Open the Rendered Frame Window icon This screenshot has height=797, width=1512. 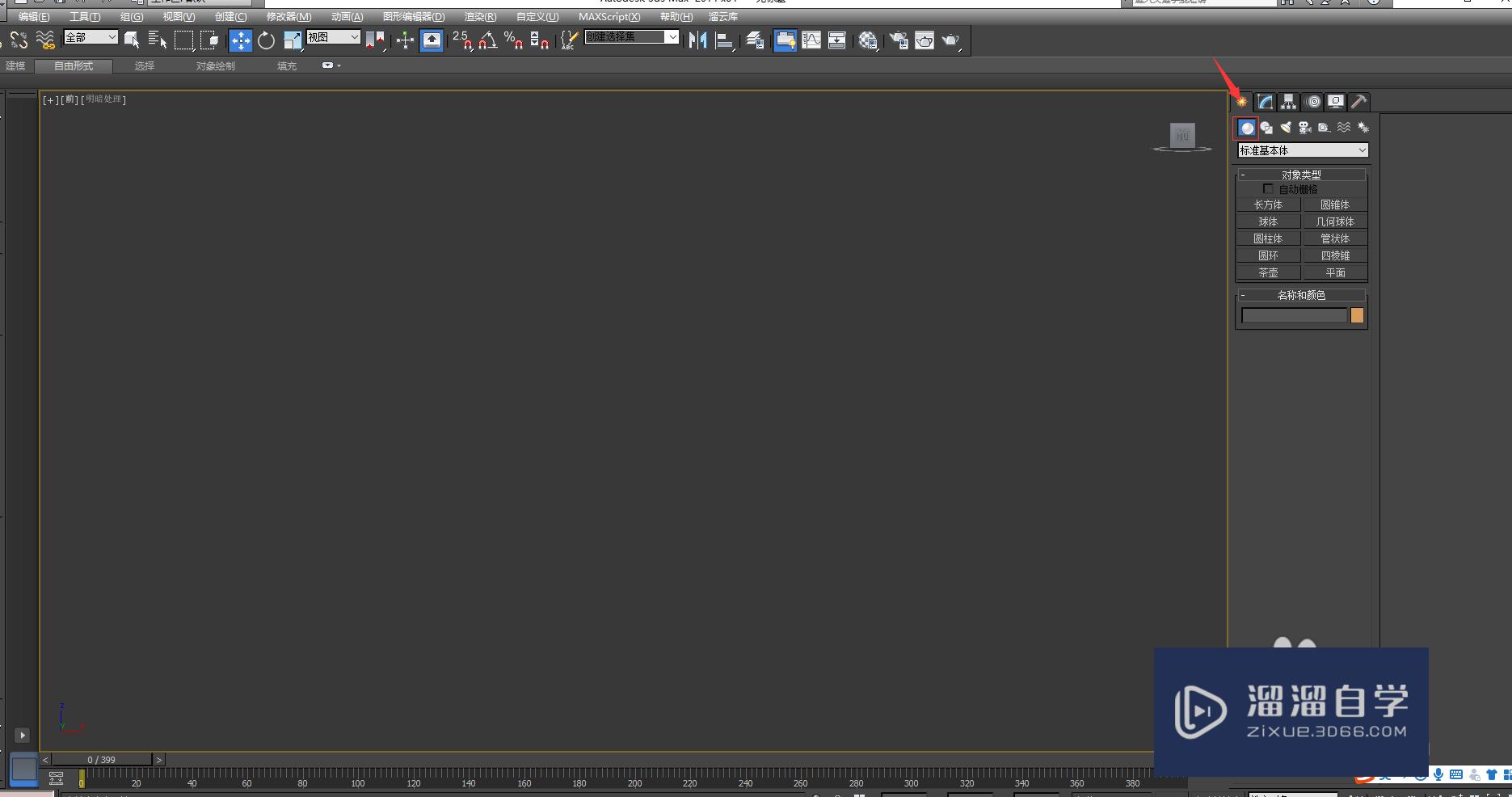[x=924, y=40]
